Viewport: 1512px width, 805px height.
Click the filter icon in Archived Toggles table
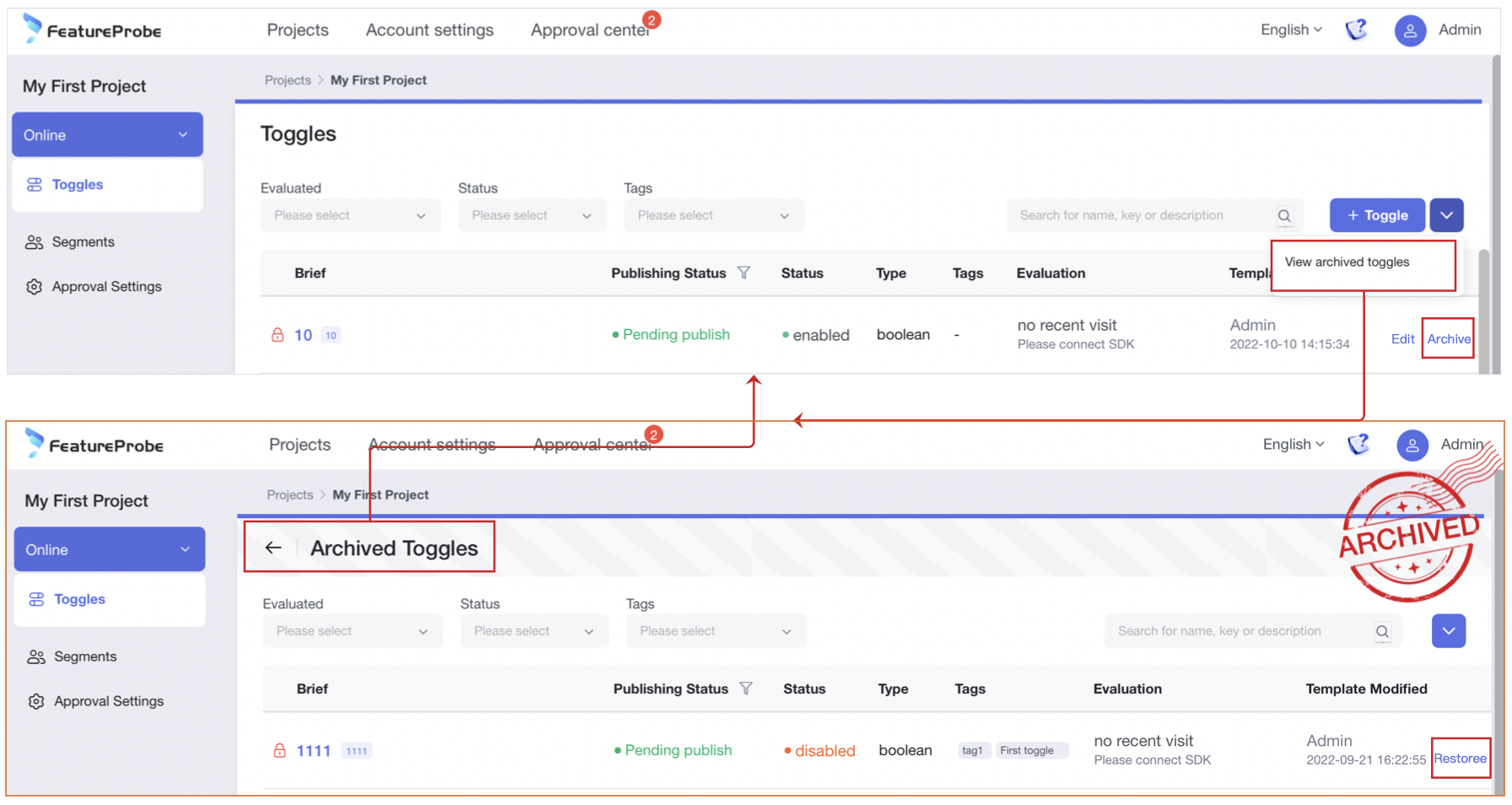[746, 689]
